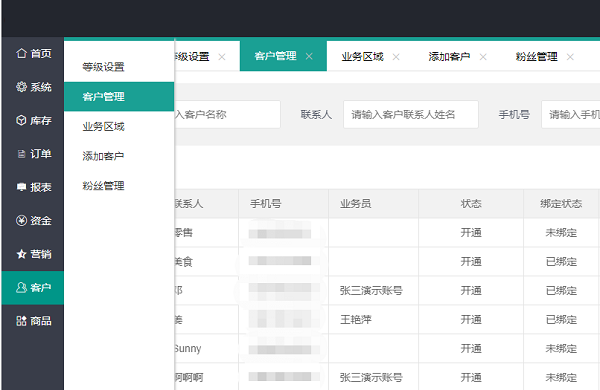Select the 业务员 column header

pyautogui.click(x=373, y=204)
